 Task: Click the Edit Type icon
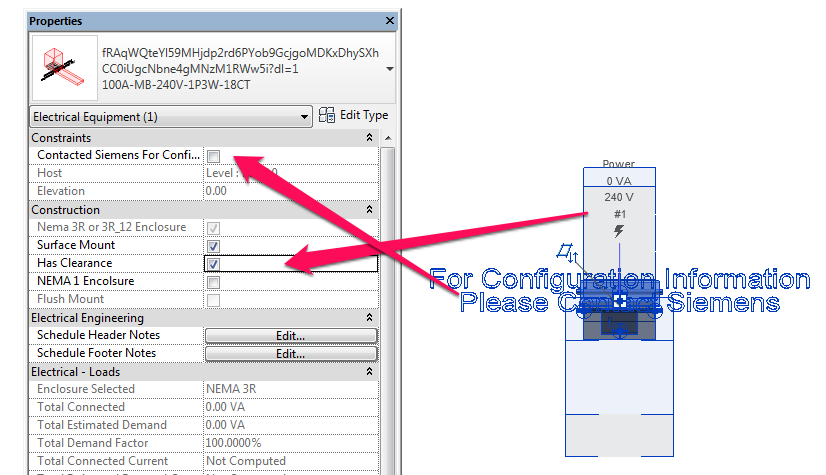click(327, 115)
